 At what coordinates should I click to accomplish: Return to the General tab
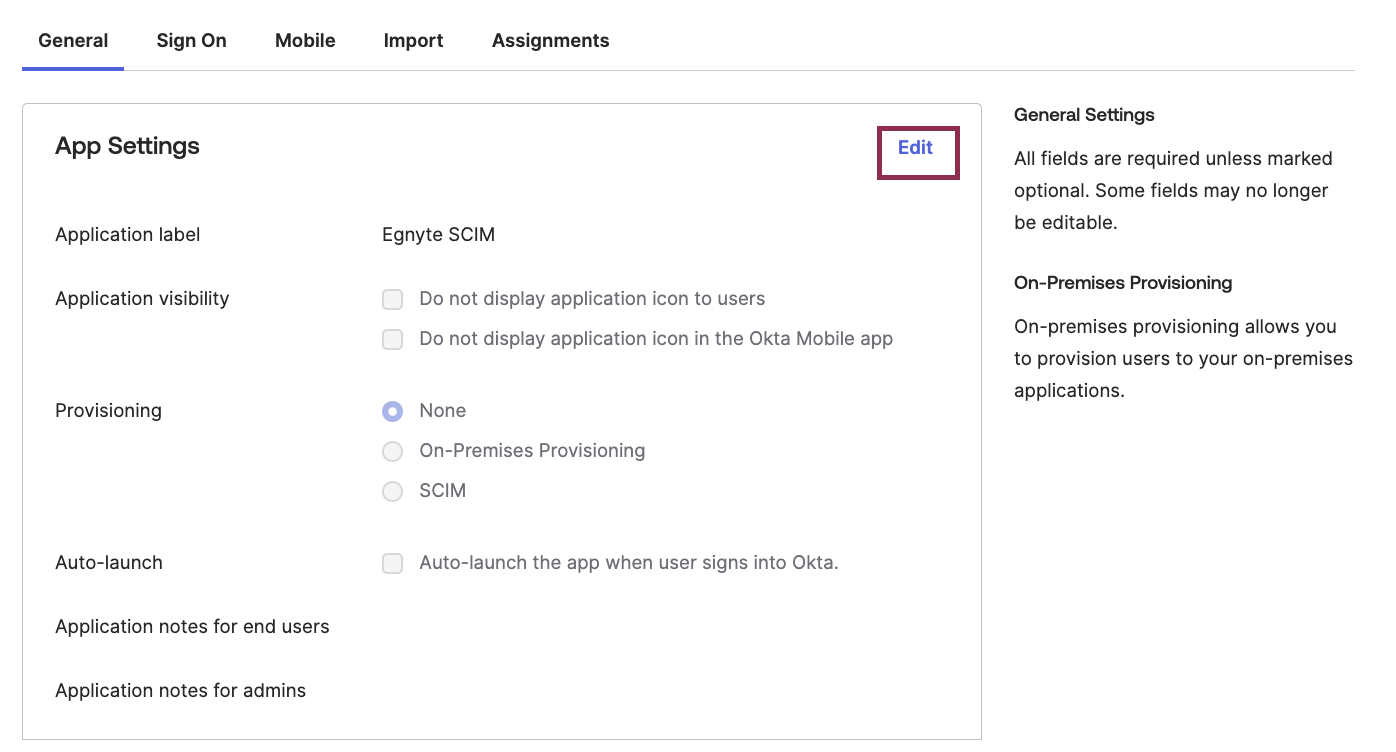(72, 40)
